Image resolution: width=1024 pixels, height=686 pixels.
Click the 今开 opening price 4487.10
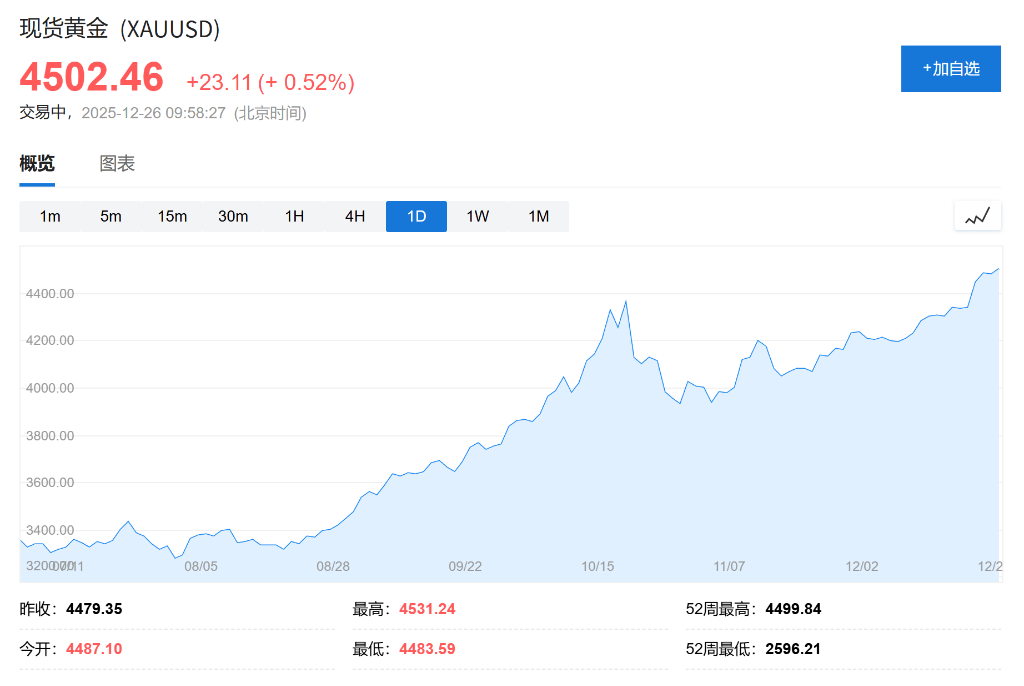click(x=94, y=649)
